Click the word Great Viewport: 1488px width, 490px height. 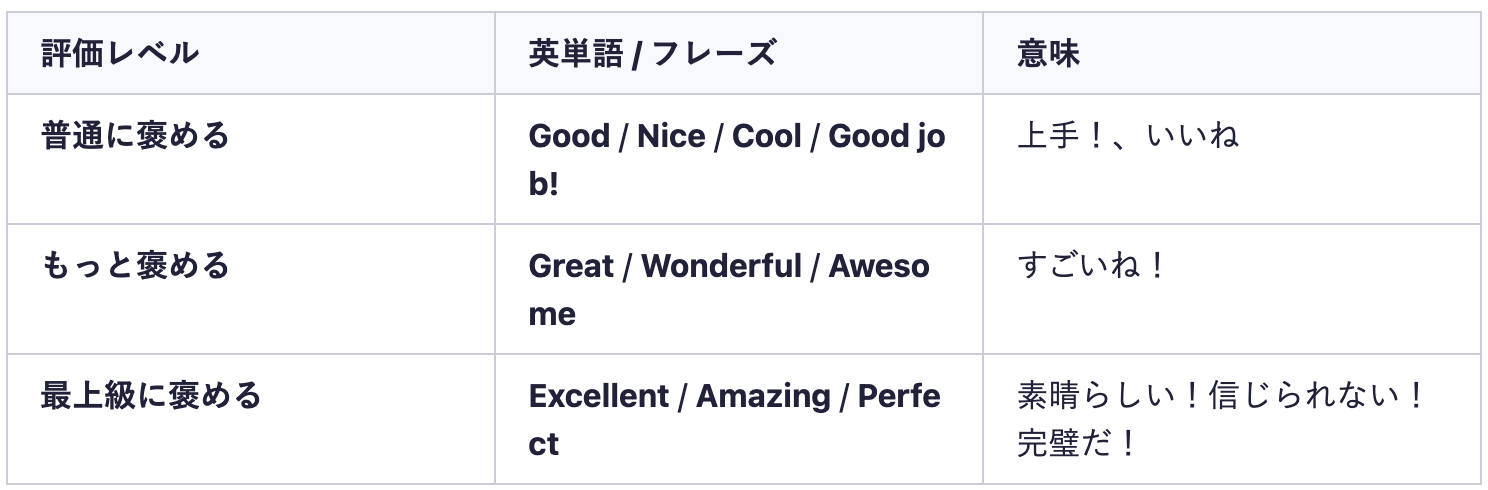click(571, 266)
